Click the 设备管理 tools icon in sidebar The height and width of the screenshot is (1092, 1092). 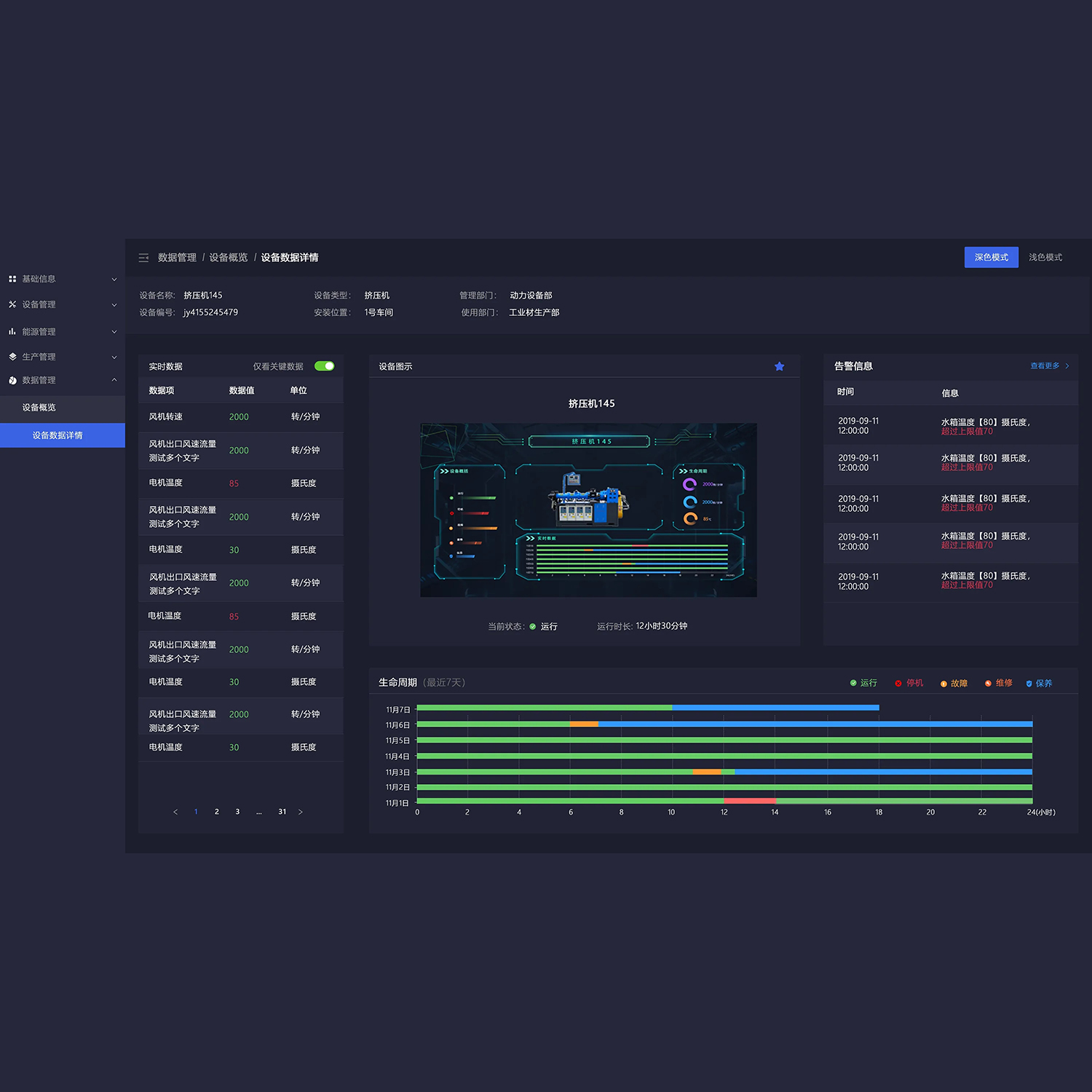click(x=12, y=304)
